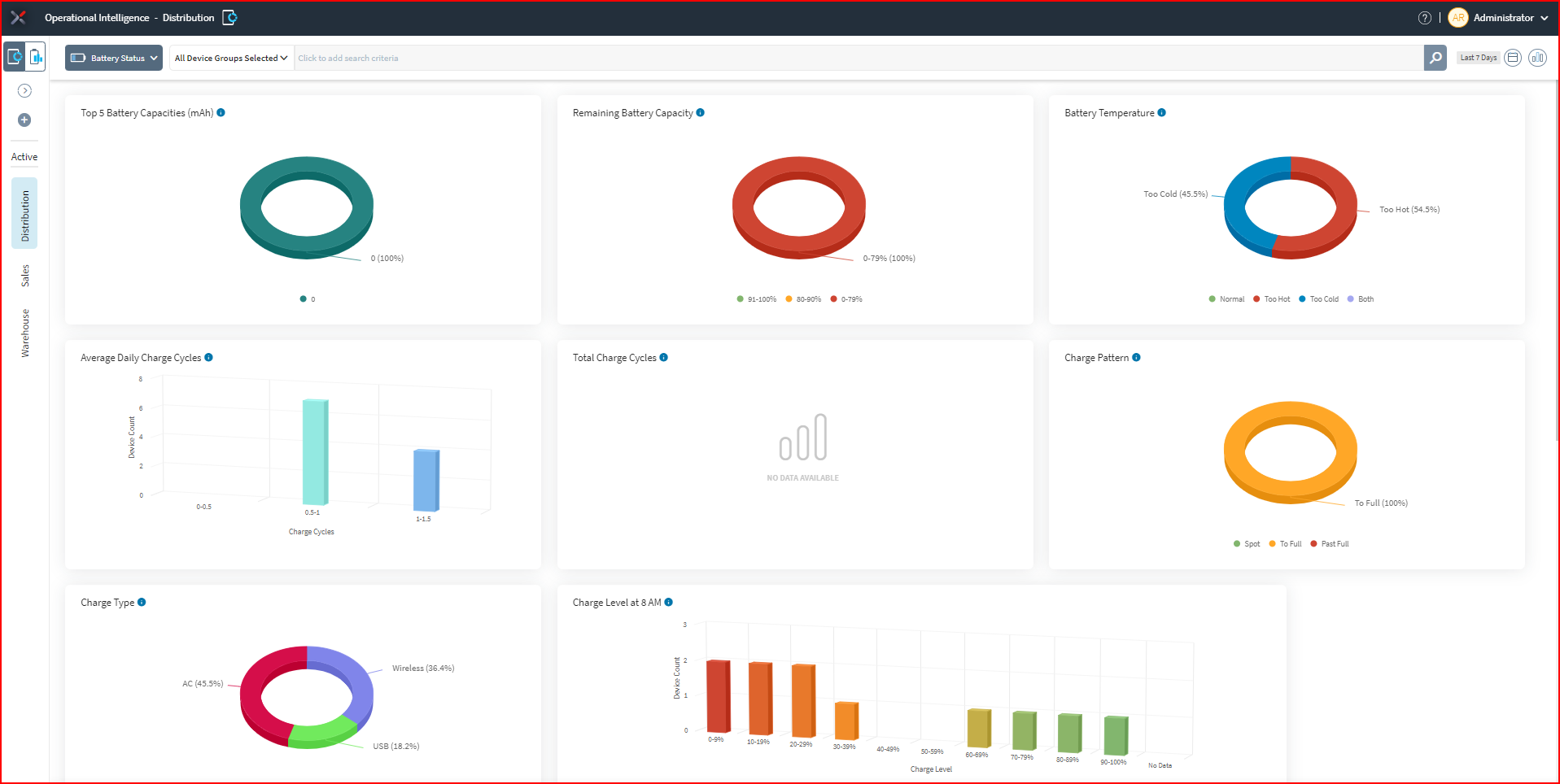The height and width of the screenshot is (784, 1560).
Task: Click the search criteria input field
Action: coord(859,58)
